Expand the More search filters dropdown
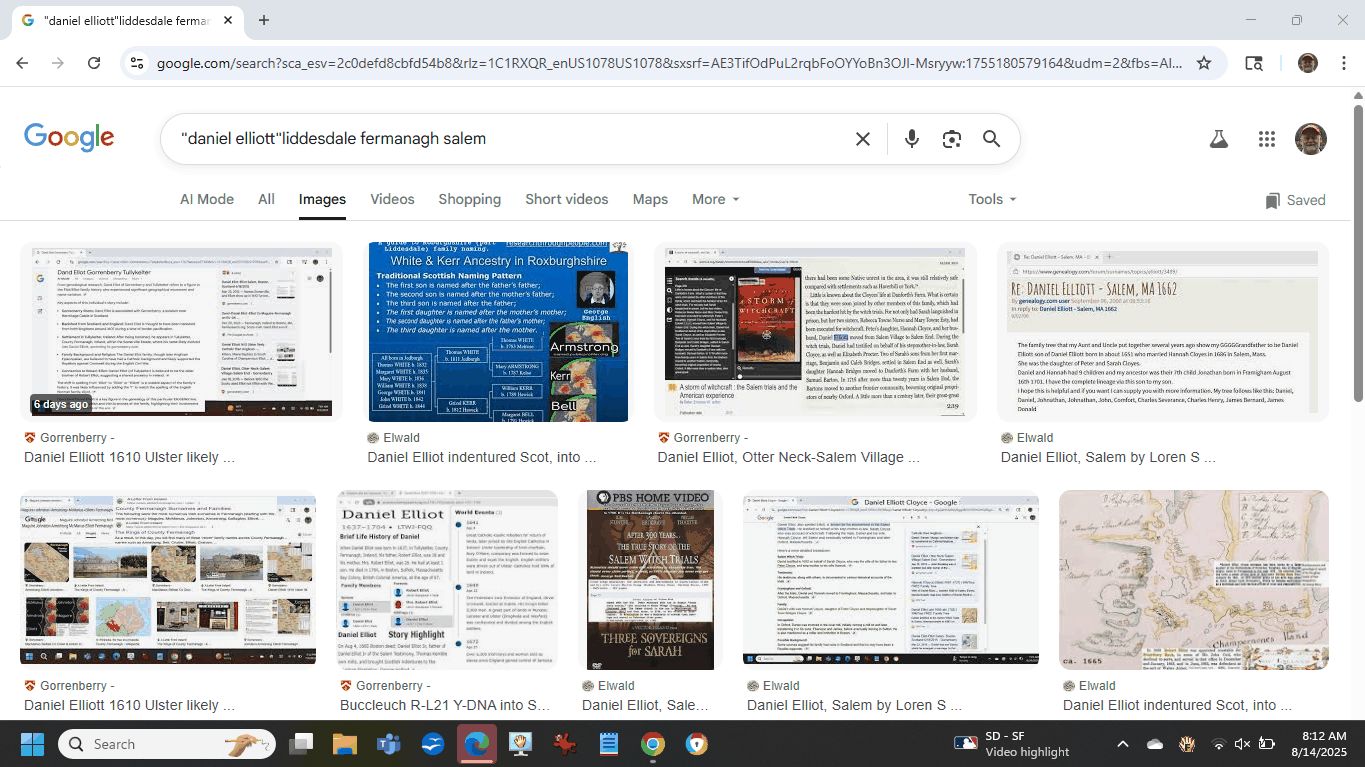The width and height of the screenshot is (1365, 767). [715, 199]
